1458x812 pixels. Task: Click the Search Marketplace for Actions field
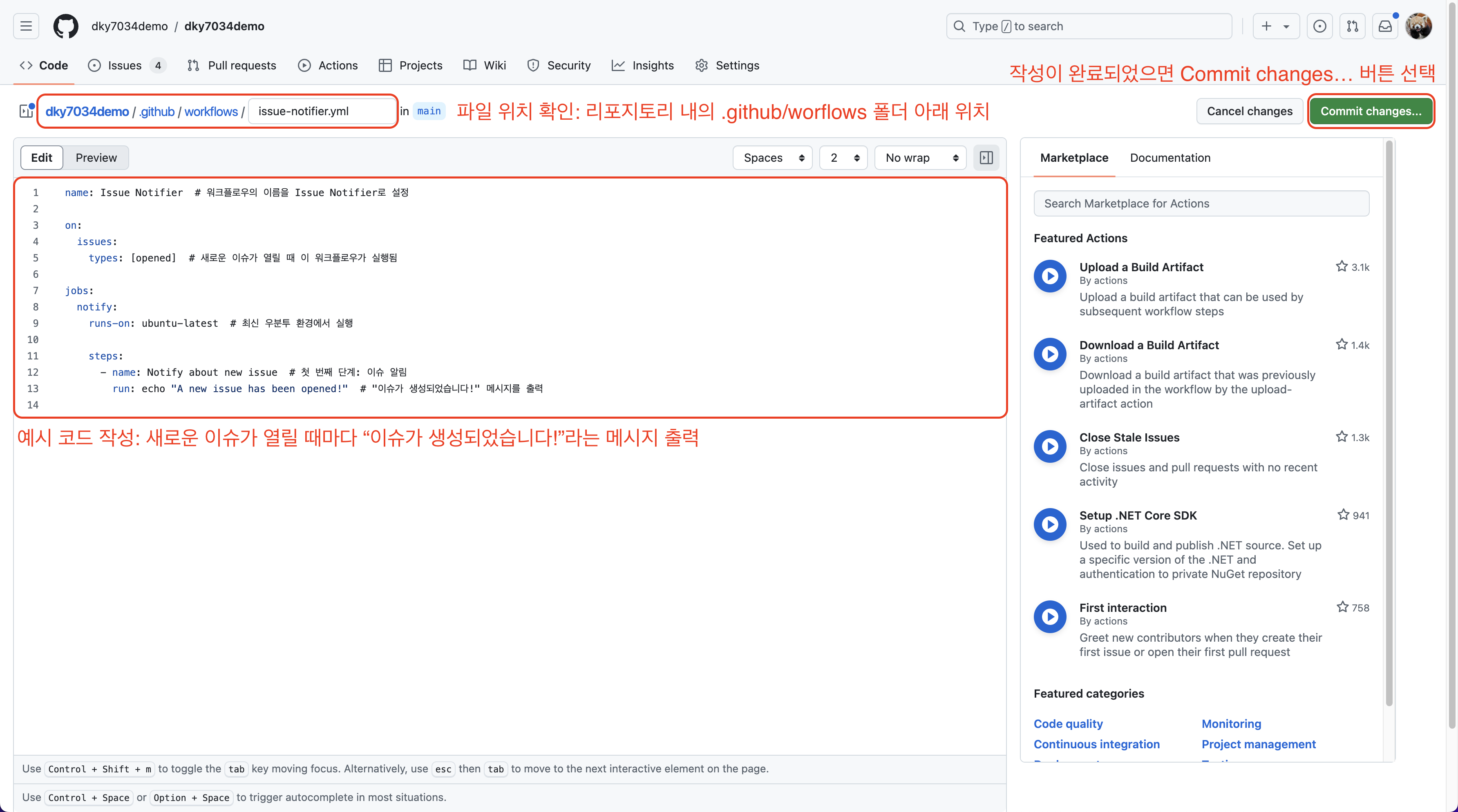click(1201, 204)
